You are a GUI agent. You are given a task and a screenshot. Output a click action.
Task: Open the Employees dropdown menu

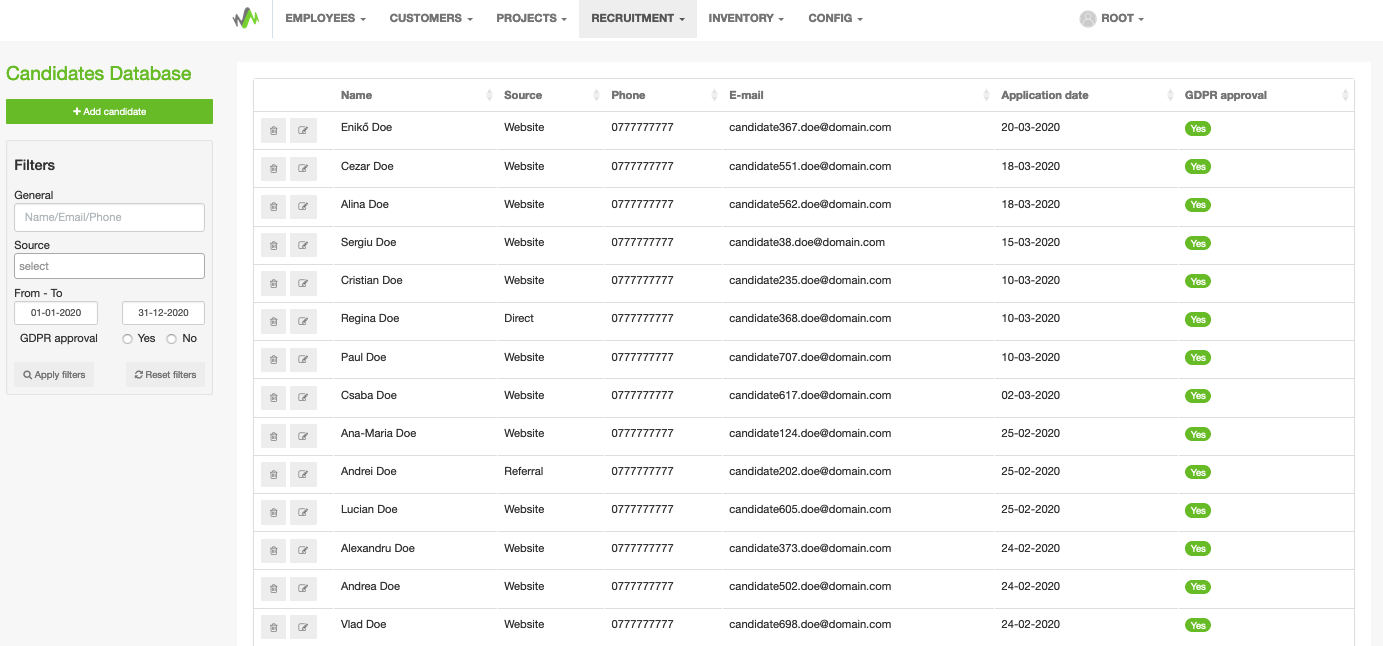[x=325, y=18]
